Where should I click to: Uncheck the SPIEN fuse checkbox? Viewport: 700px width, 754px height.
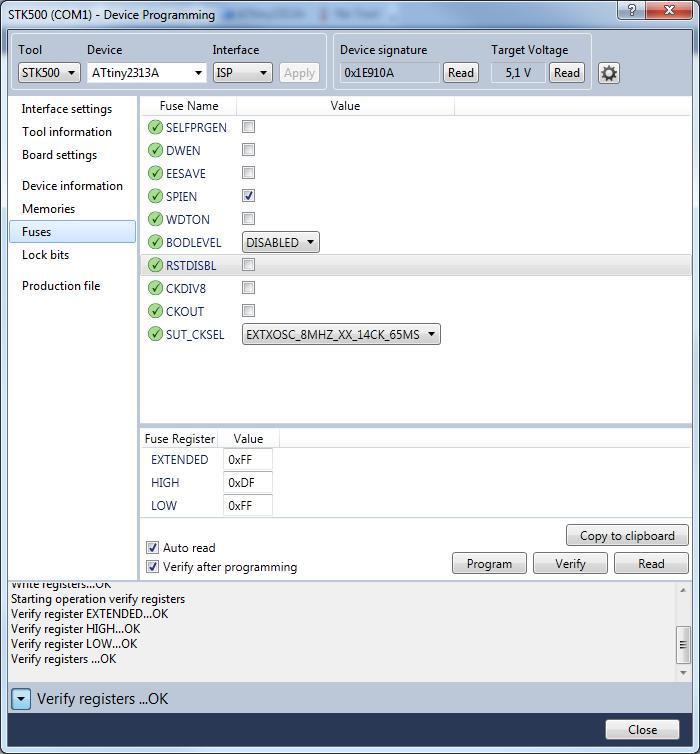(x=249, y=196)
